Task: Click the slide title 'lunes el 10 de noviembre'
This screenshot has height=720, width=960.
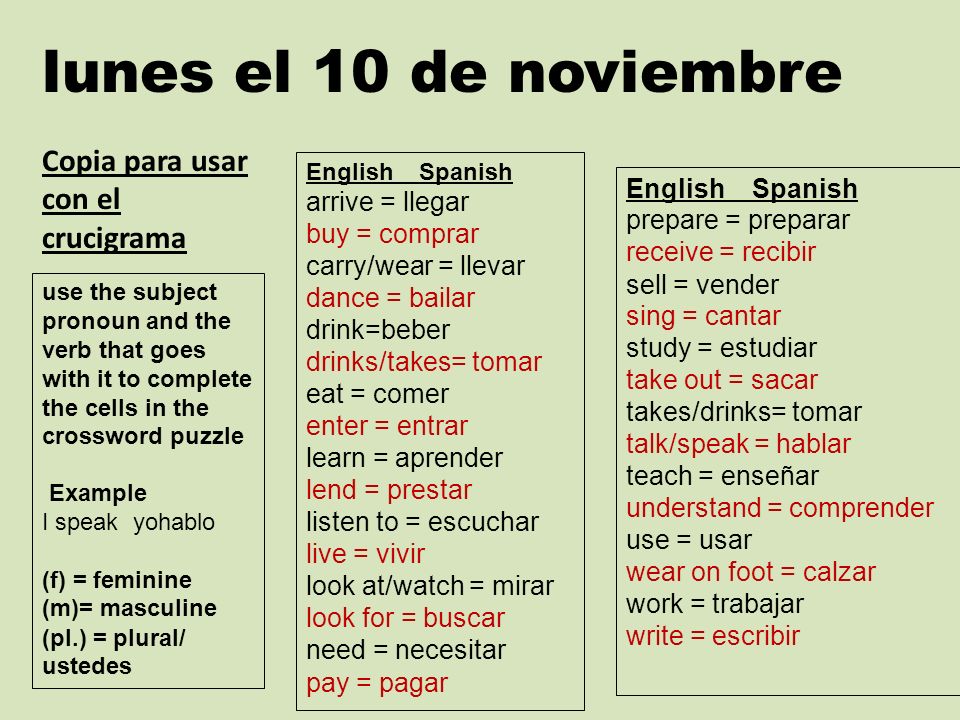Action: click(442, 71)
